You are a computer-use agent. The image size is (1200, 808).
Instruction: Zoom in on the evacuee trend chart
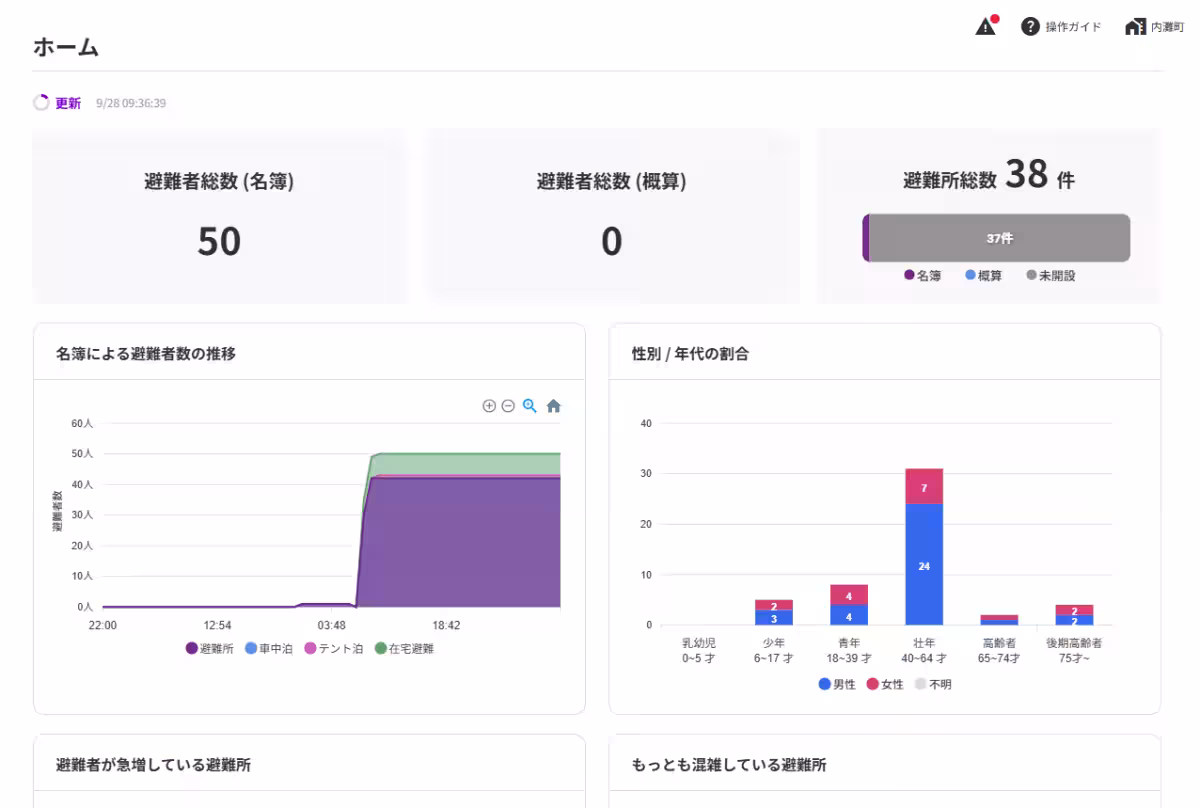click(x=489, y=406)
